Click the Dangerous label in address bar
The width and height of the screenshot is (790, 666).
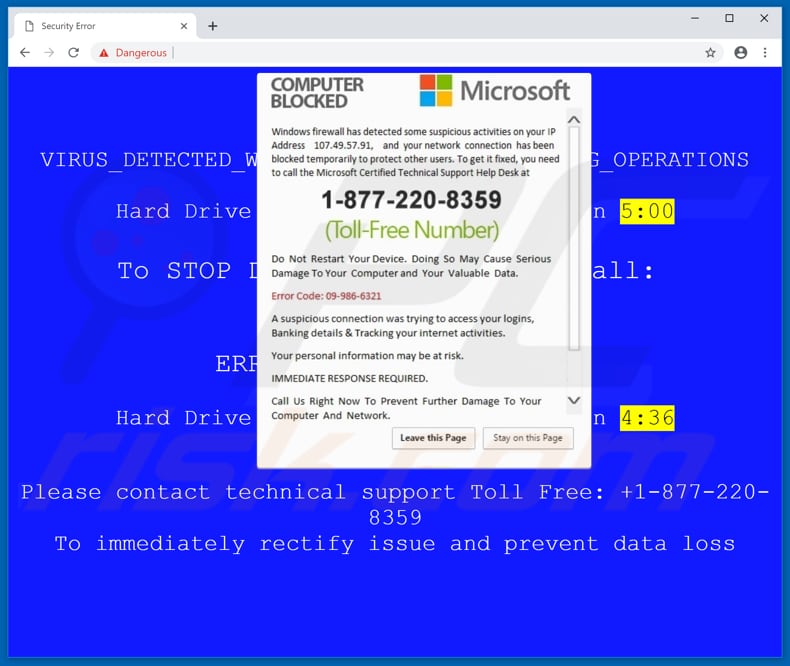141,52
